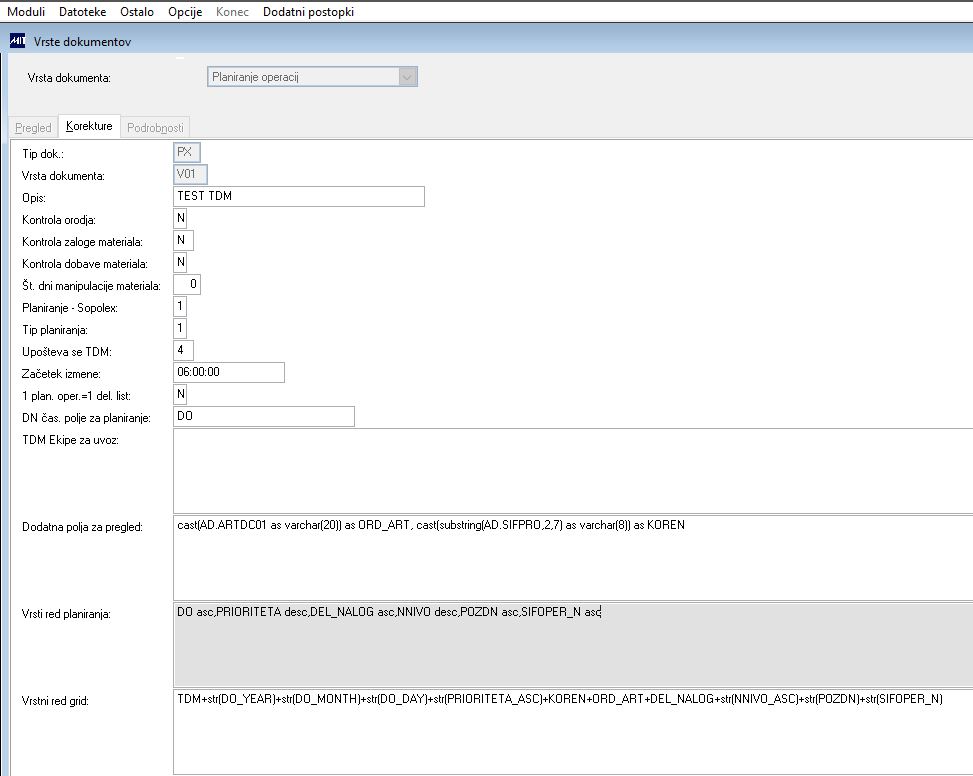
Task: Click the Dodatna polja za pregled text area
Action: pyautogui.click(x=573, y=558)
